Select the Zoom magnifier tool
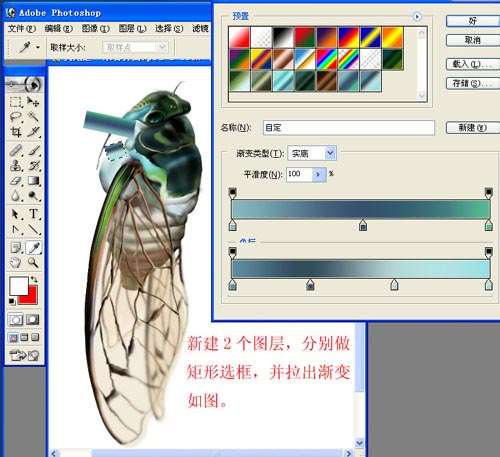500x457 pixels. (33, 263)
